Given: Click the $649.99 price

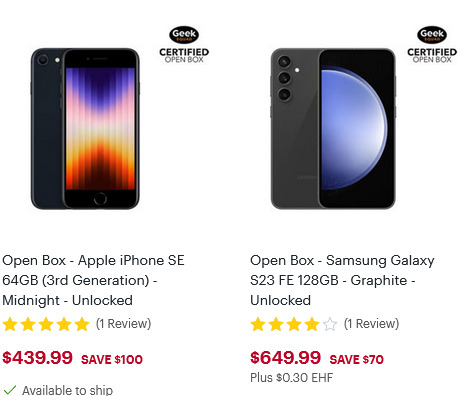Looking at the screenshot, I should 285,358.
